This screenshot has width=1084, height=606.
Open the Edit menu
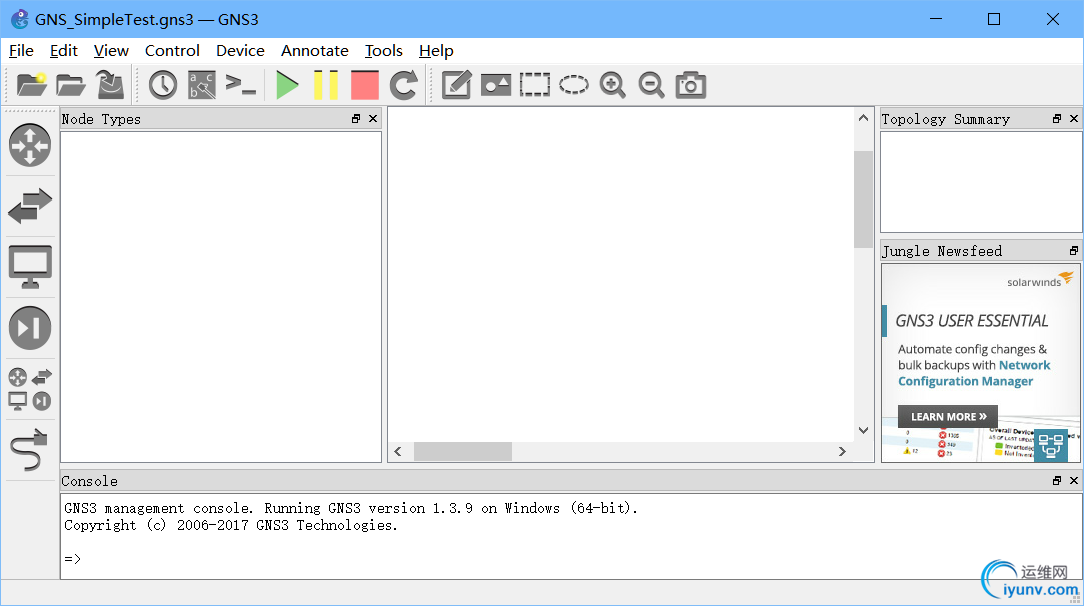[x=64, y=50]
